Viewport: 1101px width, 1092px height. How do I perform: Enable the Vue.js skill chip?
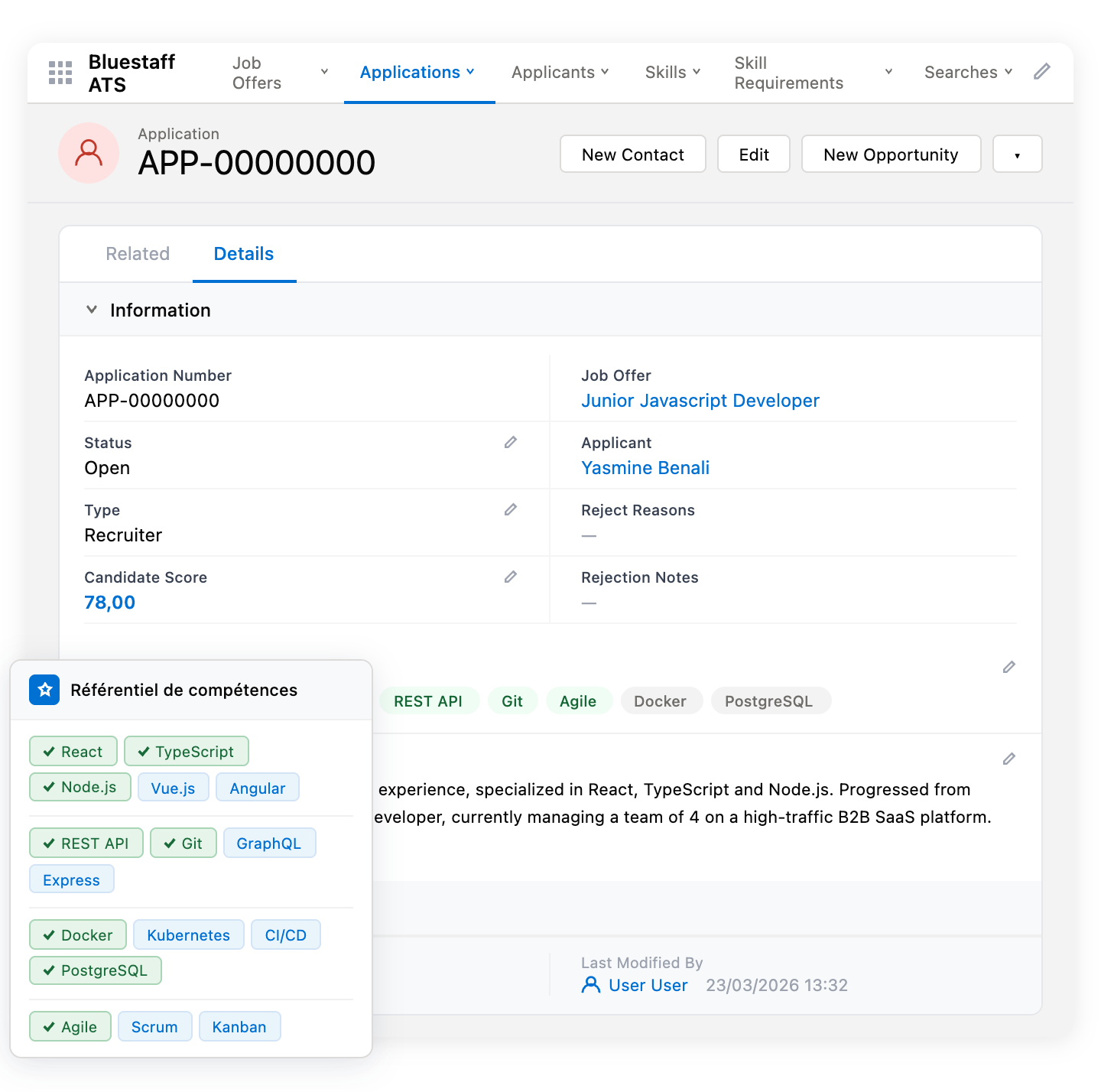(173, 787)
